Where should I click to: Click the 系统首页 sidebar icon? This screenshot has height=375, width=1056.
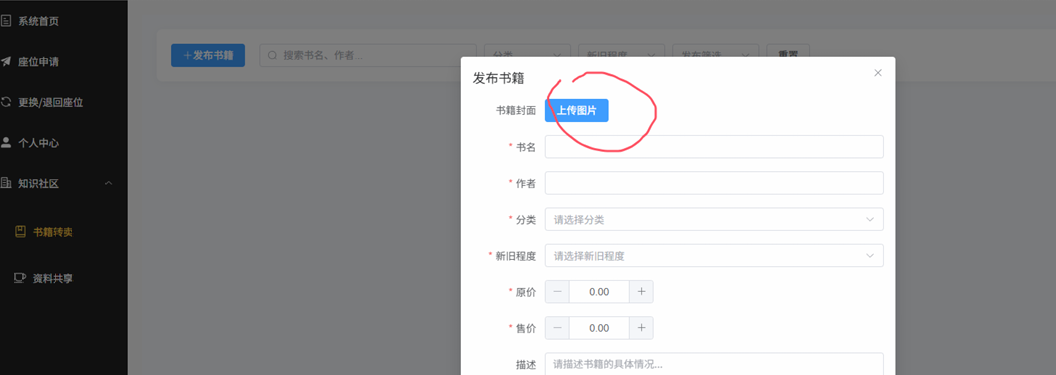[x=6, y=21]
